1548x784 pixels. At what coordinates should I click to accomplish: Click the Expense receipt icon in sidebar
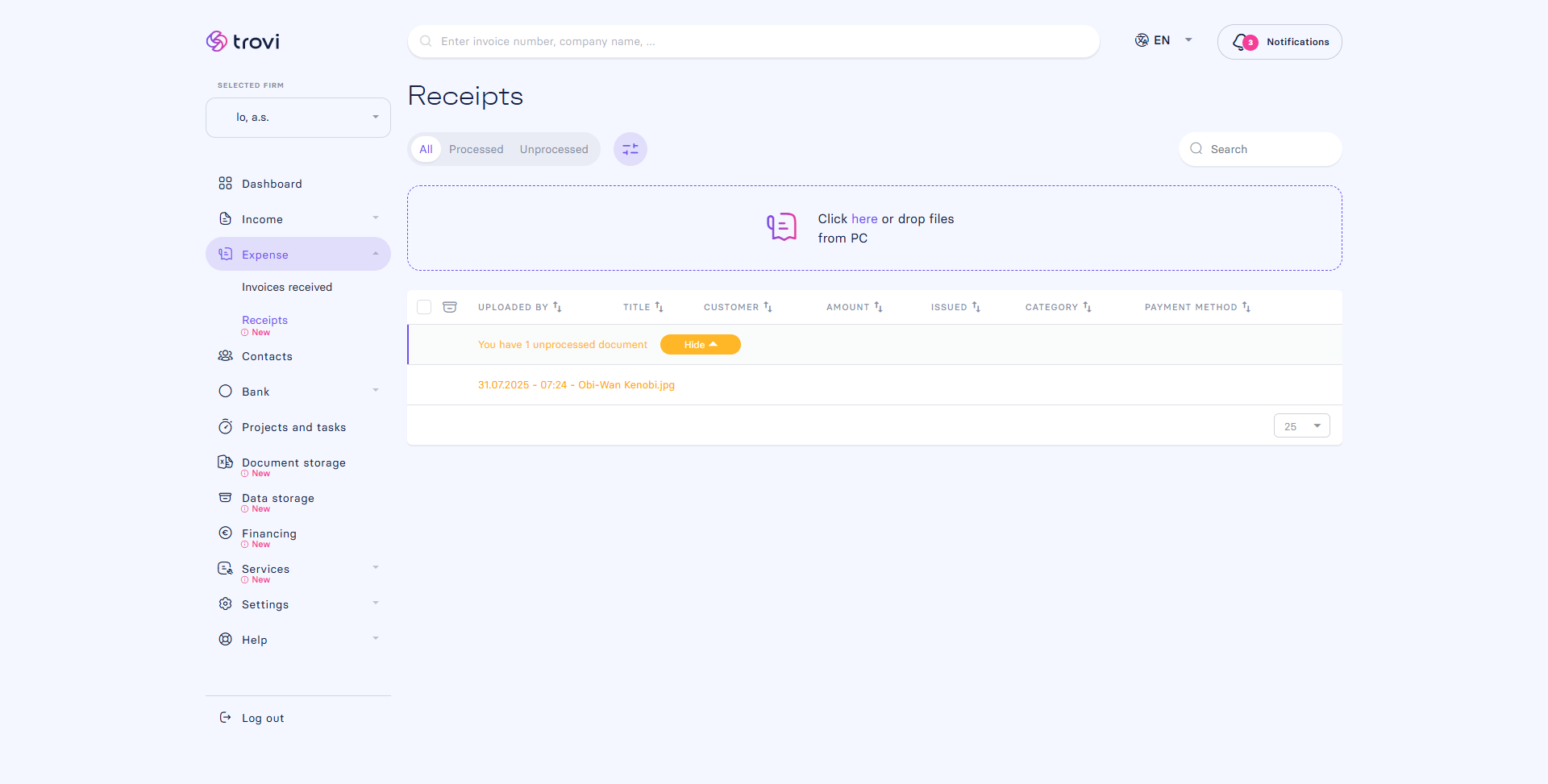point(225,254)
